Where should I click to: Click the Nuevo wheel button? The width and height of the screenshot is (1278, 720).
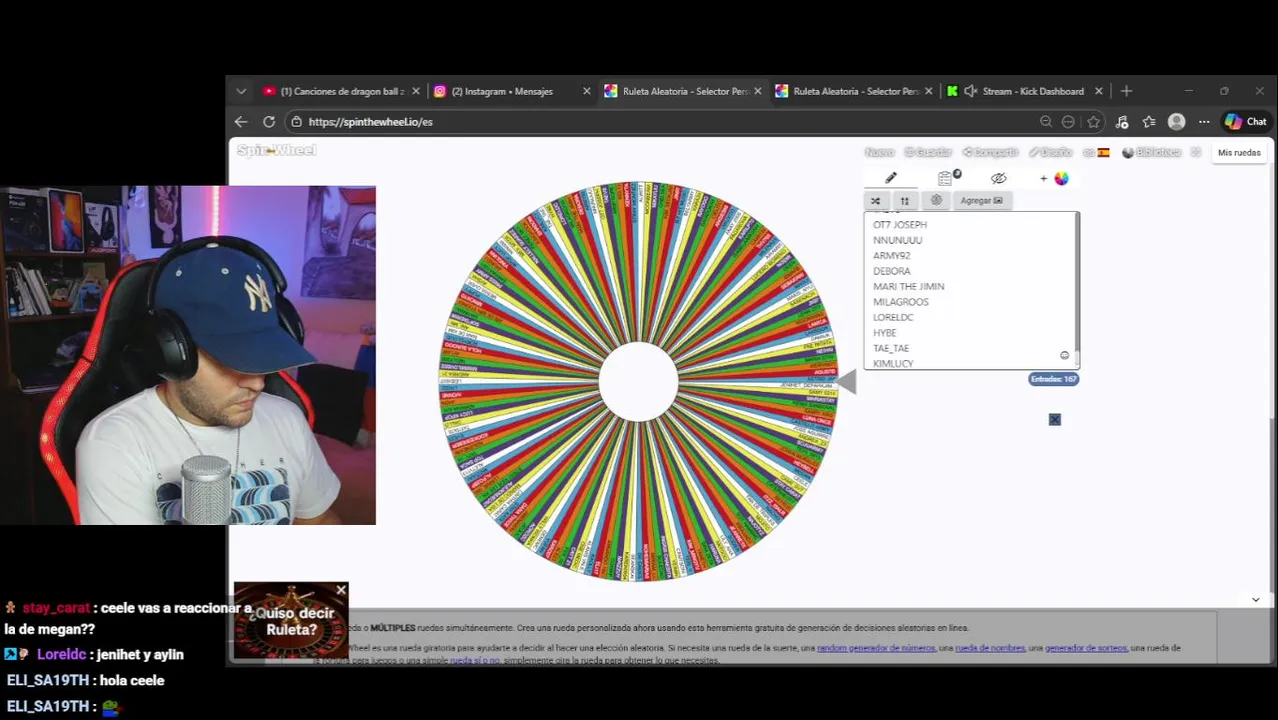pos(879,152)
